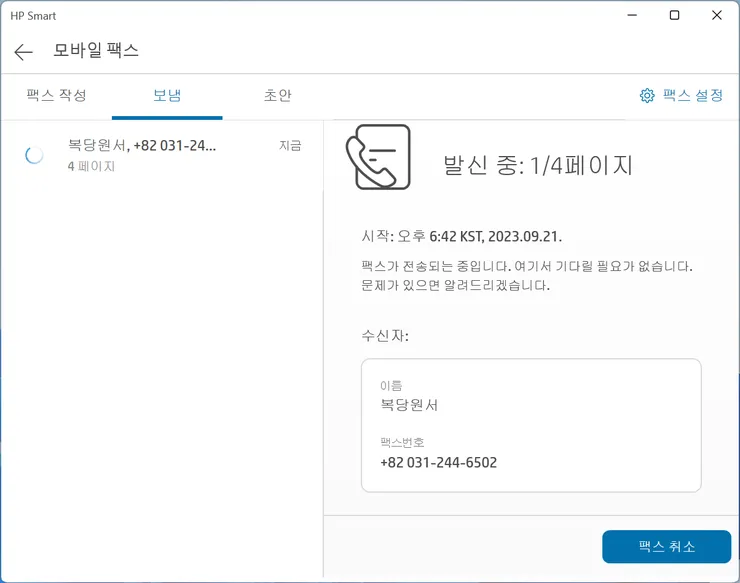
Task: Click the 모바일 팩스 page title
Action: click(96, 50)
